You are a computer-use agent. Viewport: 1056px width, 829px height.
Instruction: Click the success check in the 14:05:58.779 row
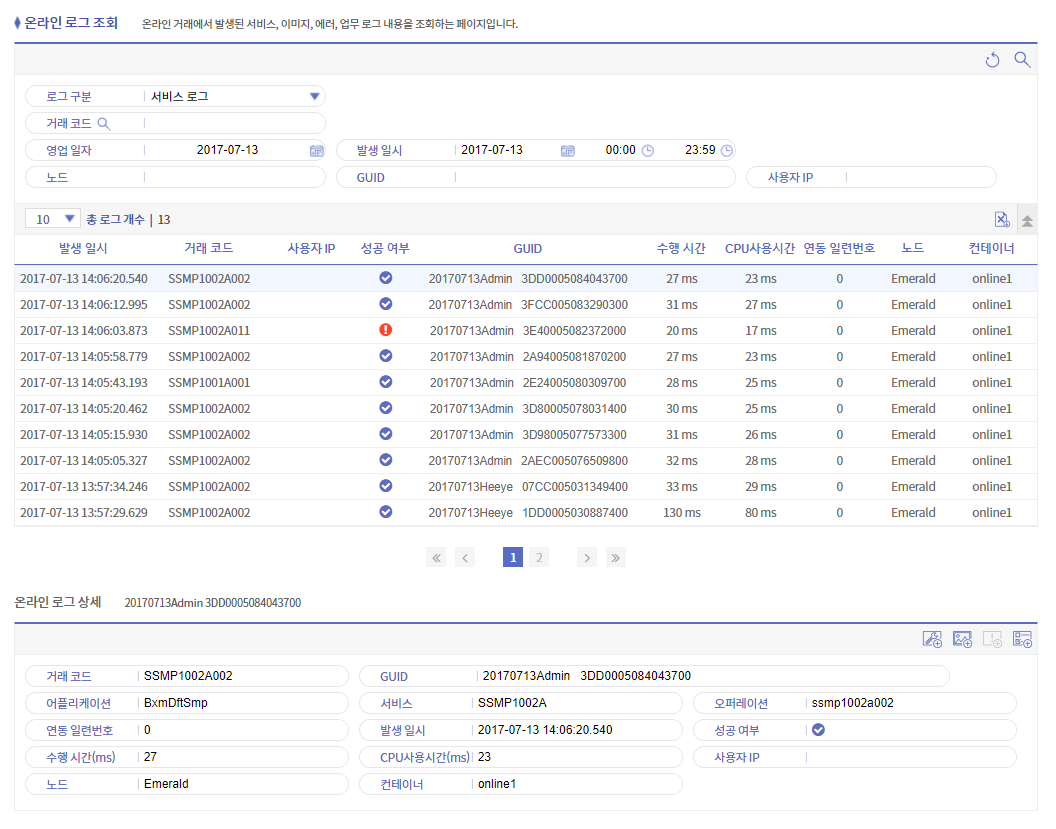(x=386, y=356)
